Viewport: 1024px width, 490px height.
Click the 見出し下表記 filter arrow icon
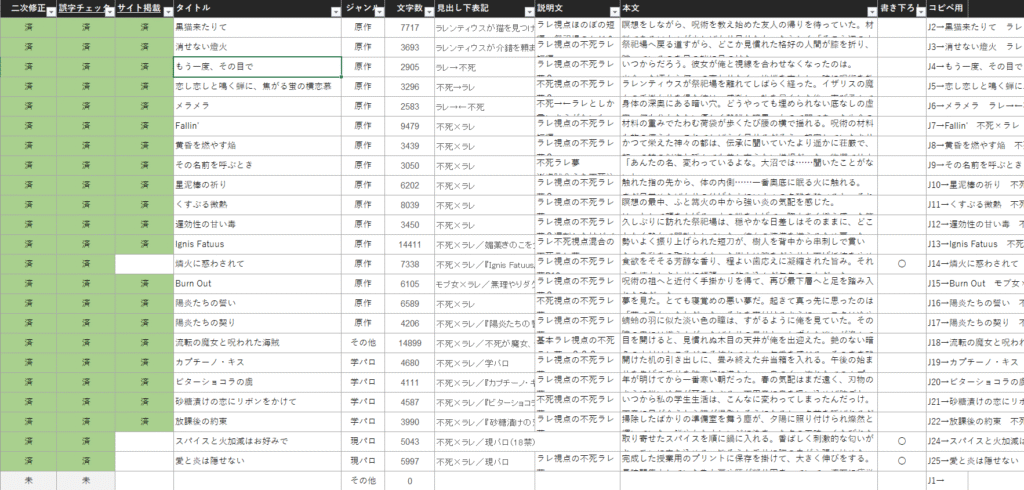click(528, 10)
